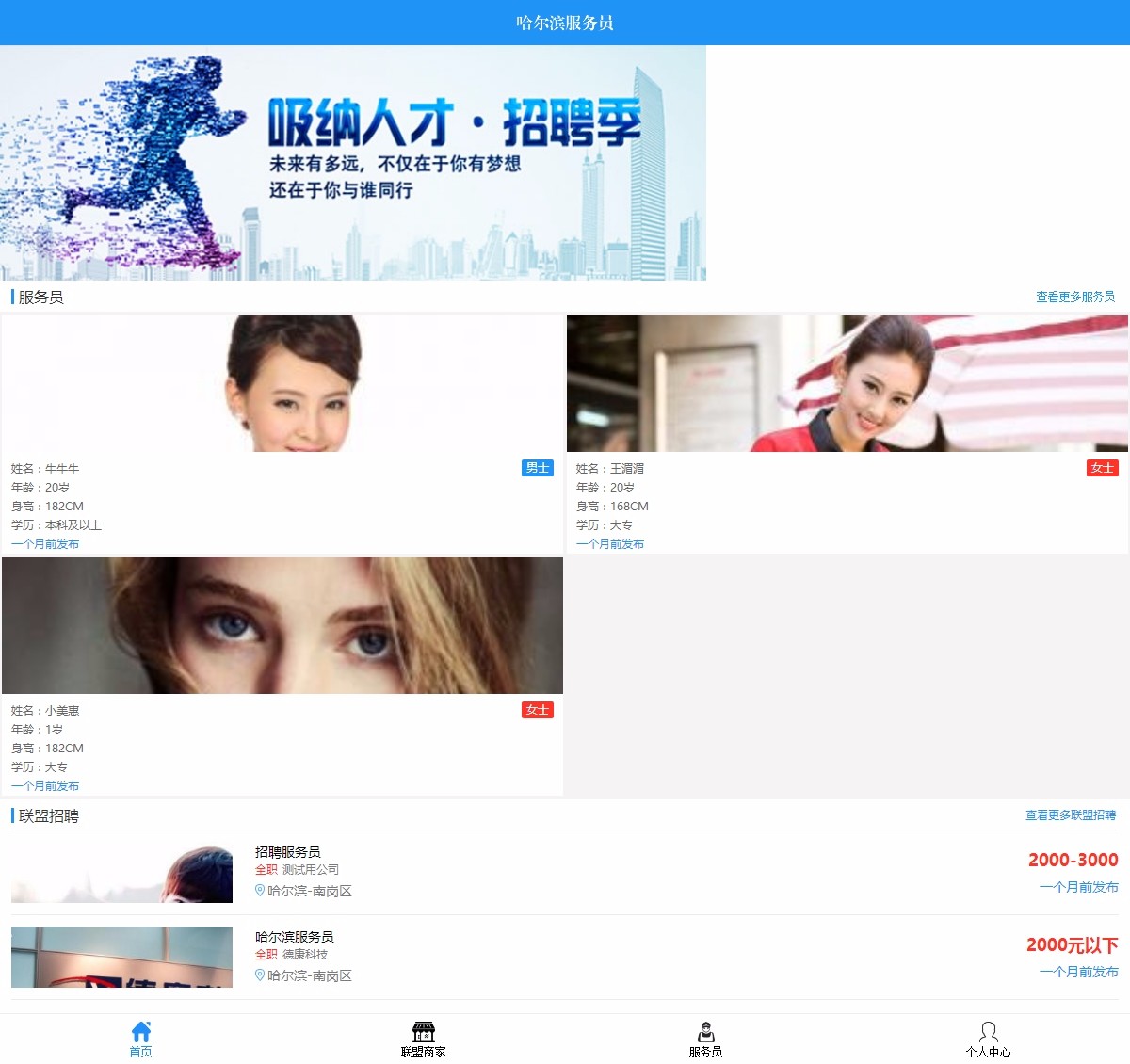Click the 男士 tag on 牛牛牛's card
This screenshot has width=1130, height=1064.
pos(538,468)
